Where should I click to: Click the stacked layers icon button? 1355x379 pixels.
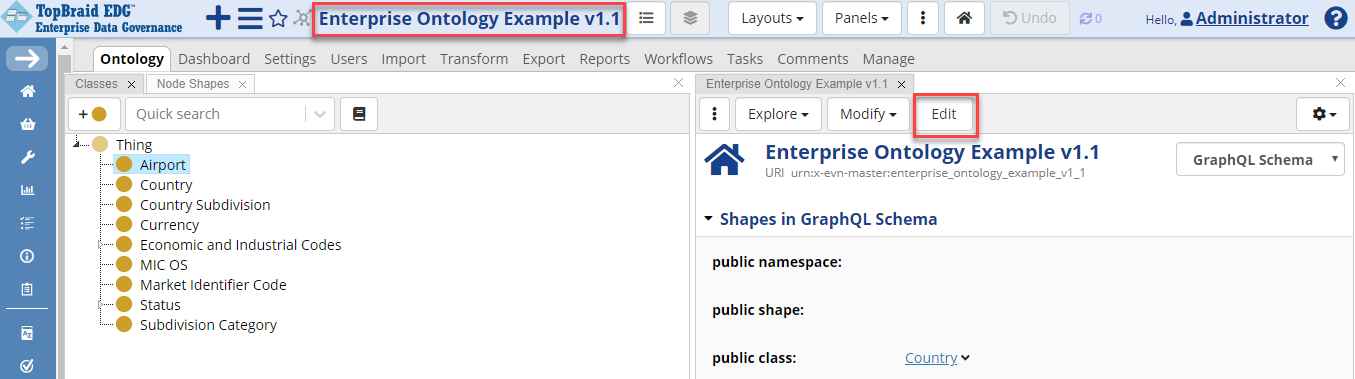(x=691, y=18)
